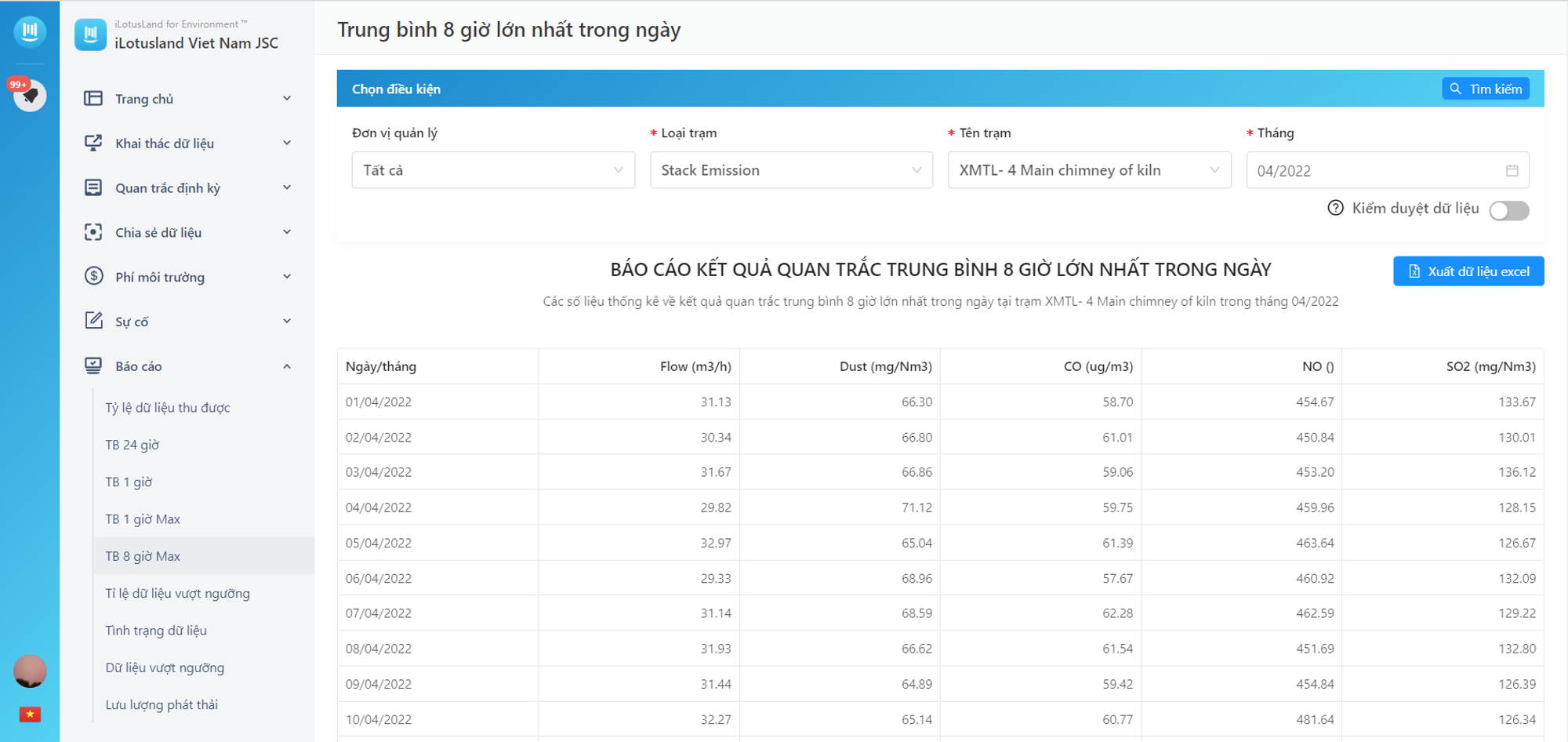The width and height of the screenshot is (1568, 742).
Task: Click the Chia sẻ dữ liệu icon
Action: 93,232
